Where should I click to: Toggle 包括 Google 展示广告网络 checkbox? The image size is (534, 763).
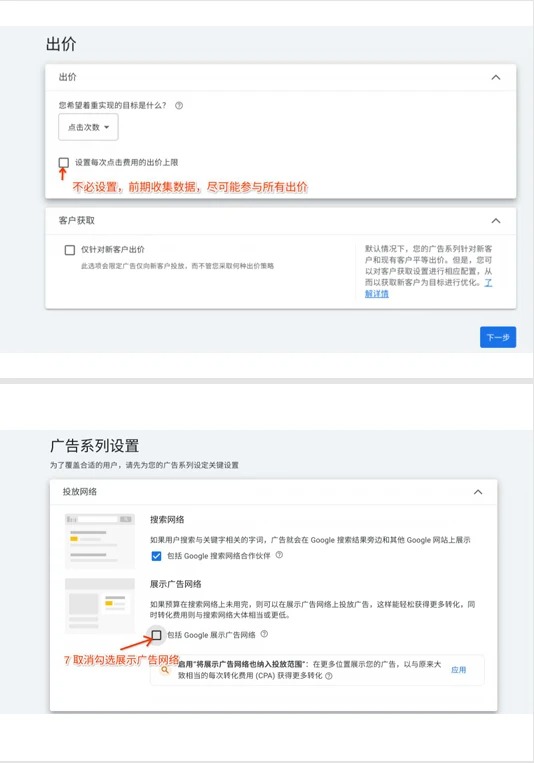pos(156,635)
